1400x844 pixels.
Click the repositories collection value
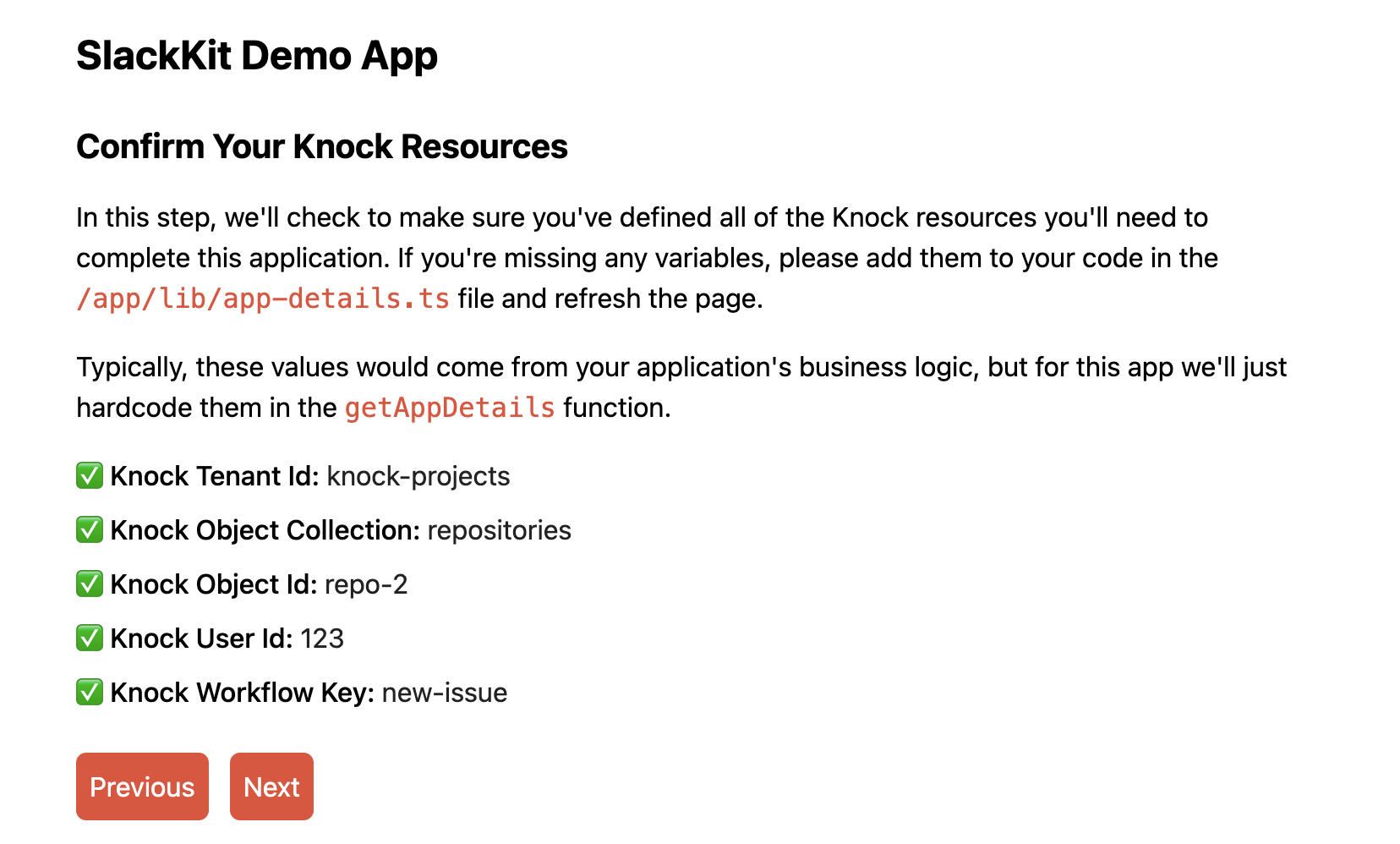click(x=499, y=530)
